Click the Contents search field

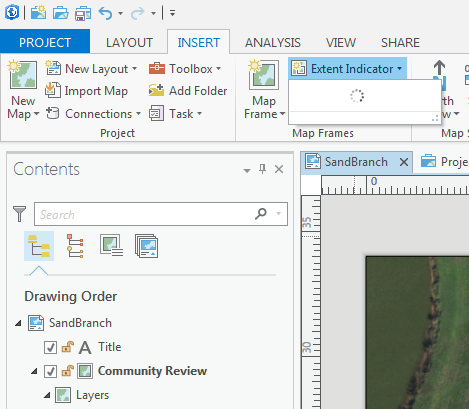161,214
